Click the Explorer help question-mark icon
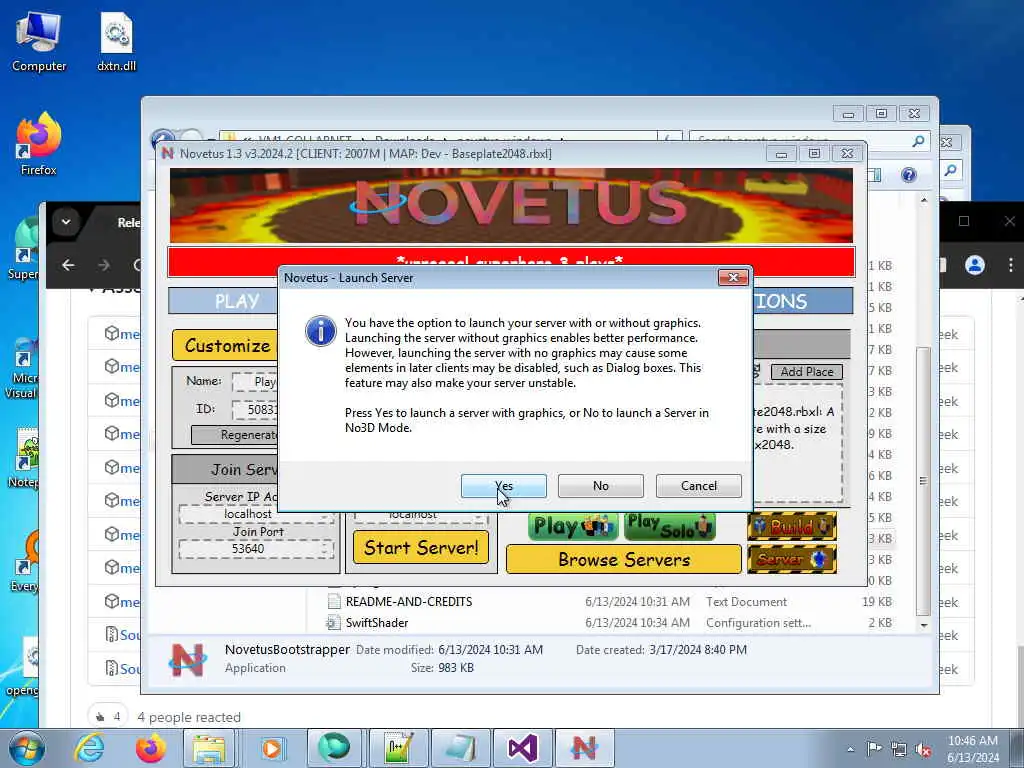This screenshot has height=768, width=1024. (x=908, y=175)
